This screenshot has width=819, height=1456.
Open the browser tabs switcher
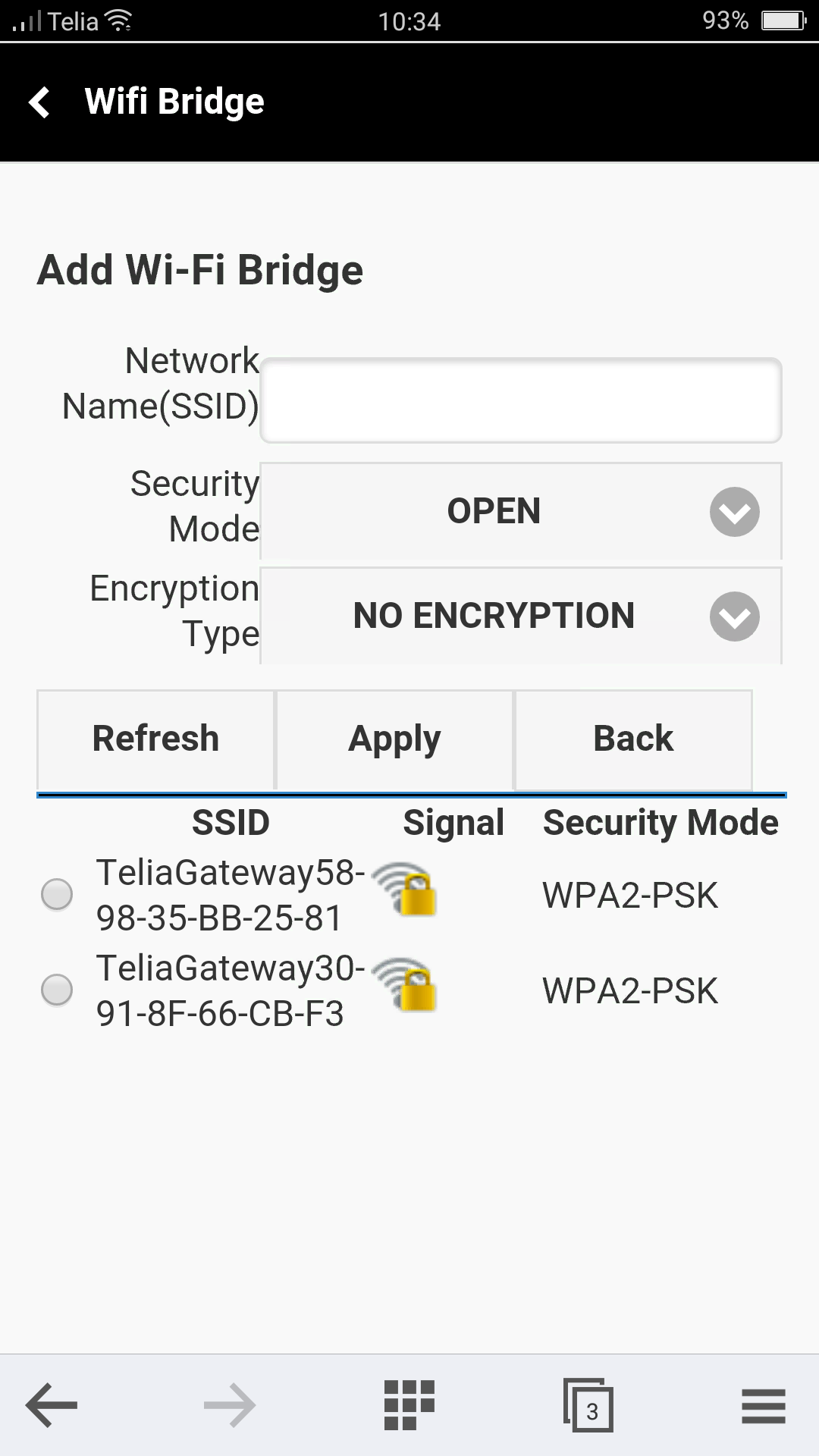point(588,1405)
